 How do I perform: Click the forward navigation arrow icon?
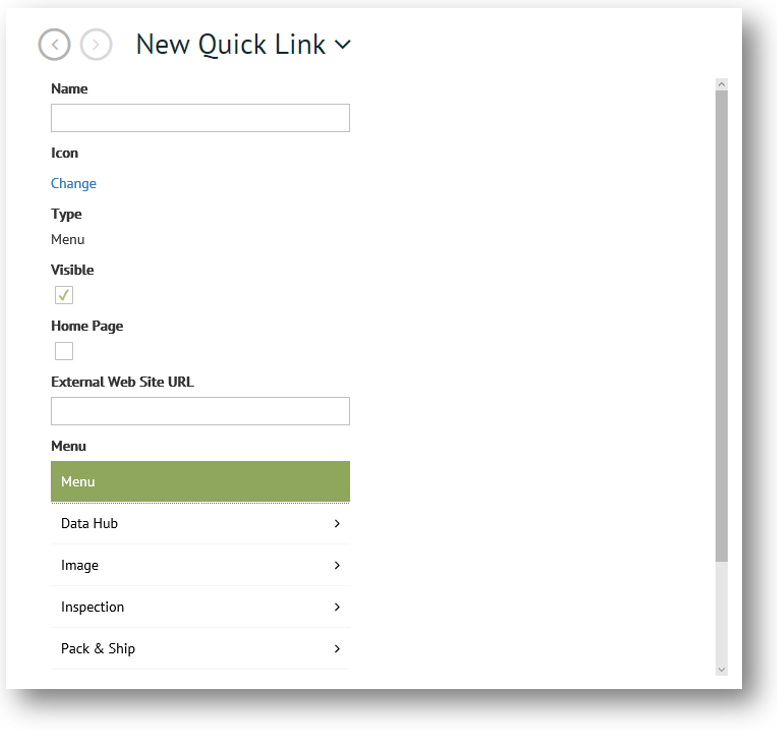96,44
